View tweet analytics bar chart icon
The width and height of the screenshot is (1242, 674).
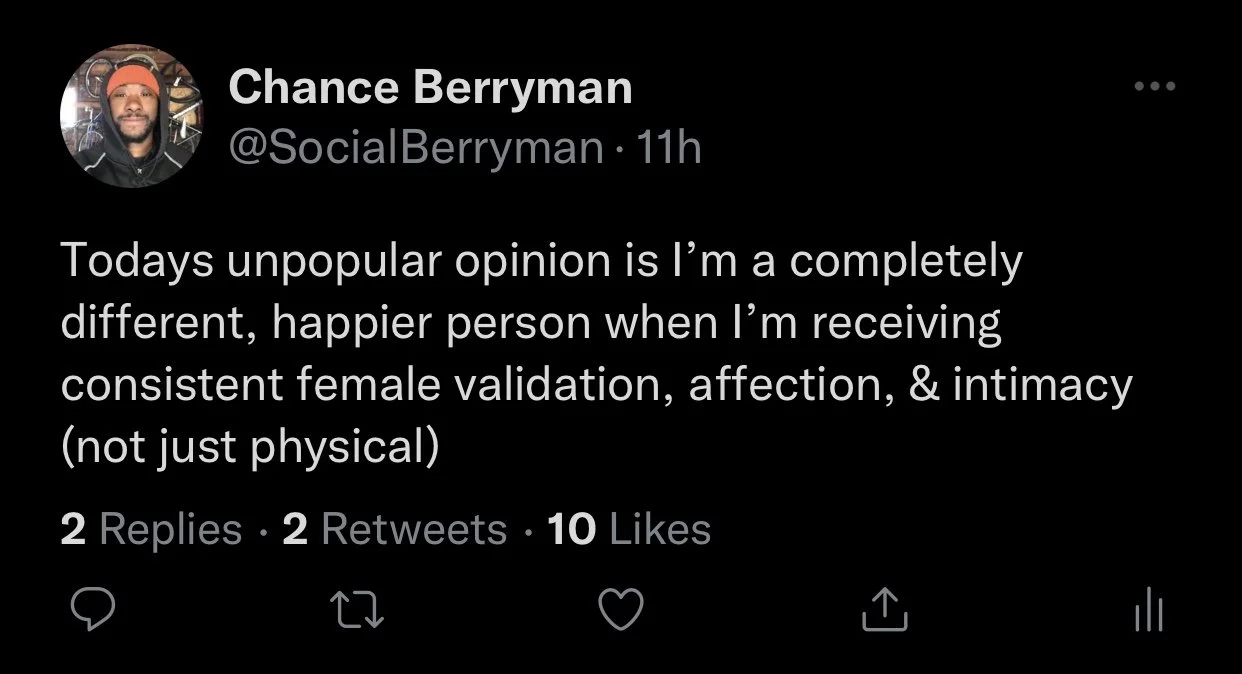(1149, 609)
